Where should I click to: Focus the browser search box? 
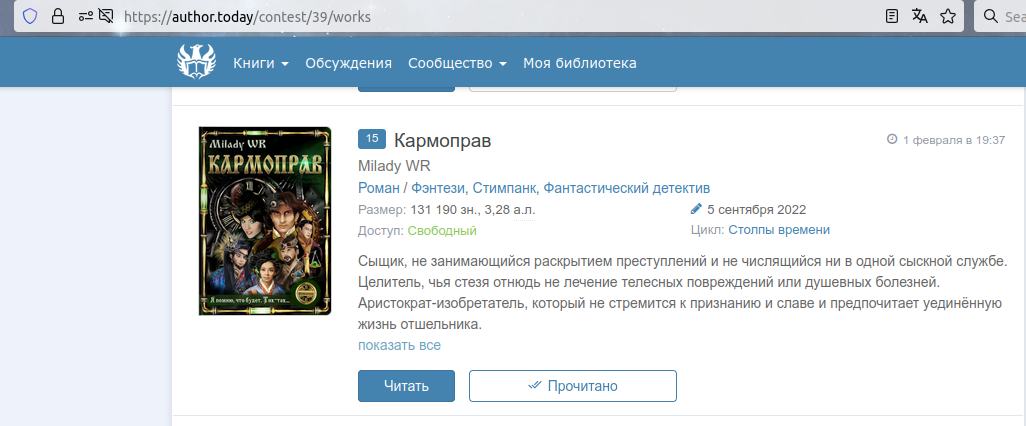point(1001,16)
